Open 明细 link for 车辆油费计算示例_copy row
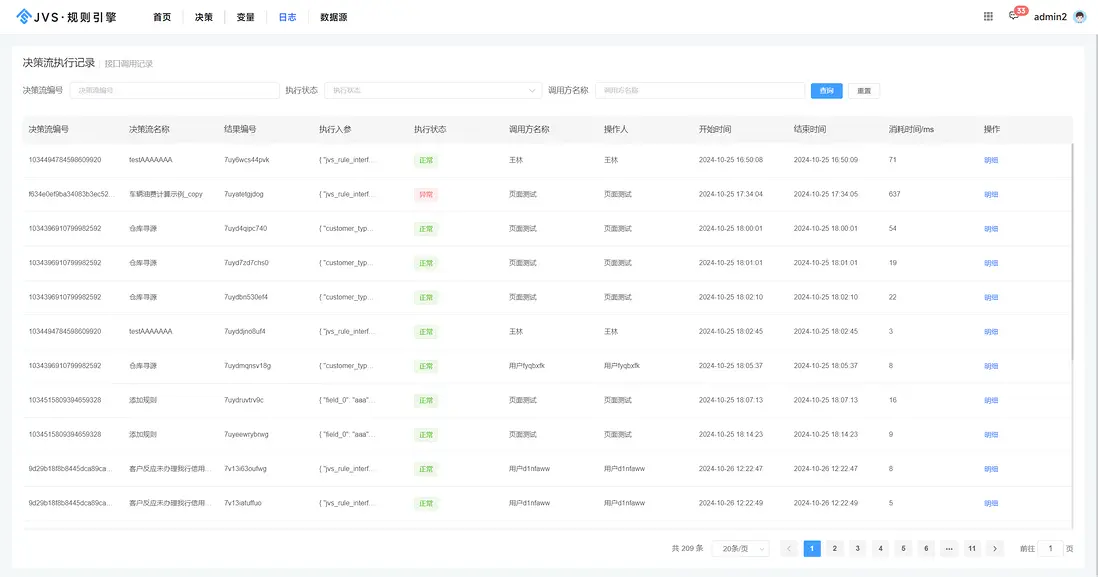This screenshot has height=577, width=1098. [x=991, y=195]
